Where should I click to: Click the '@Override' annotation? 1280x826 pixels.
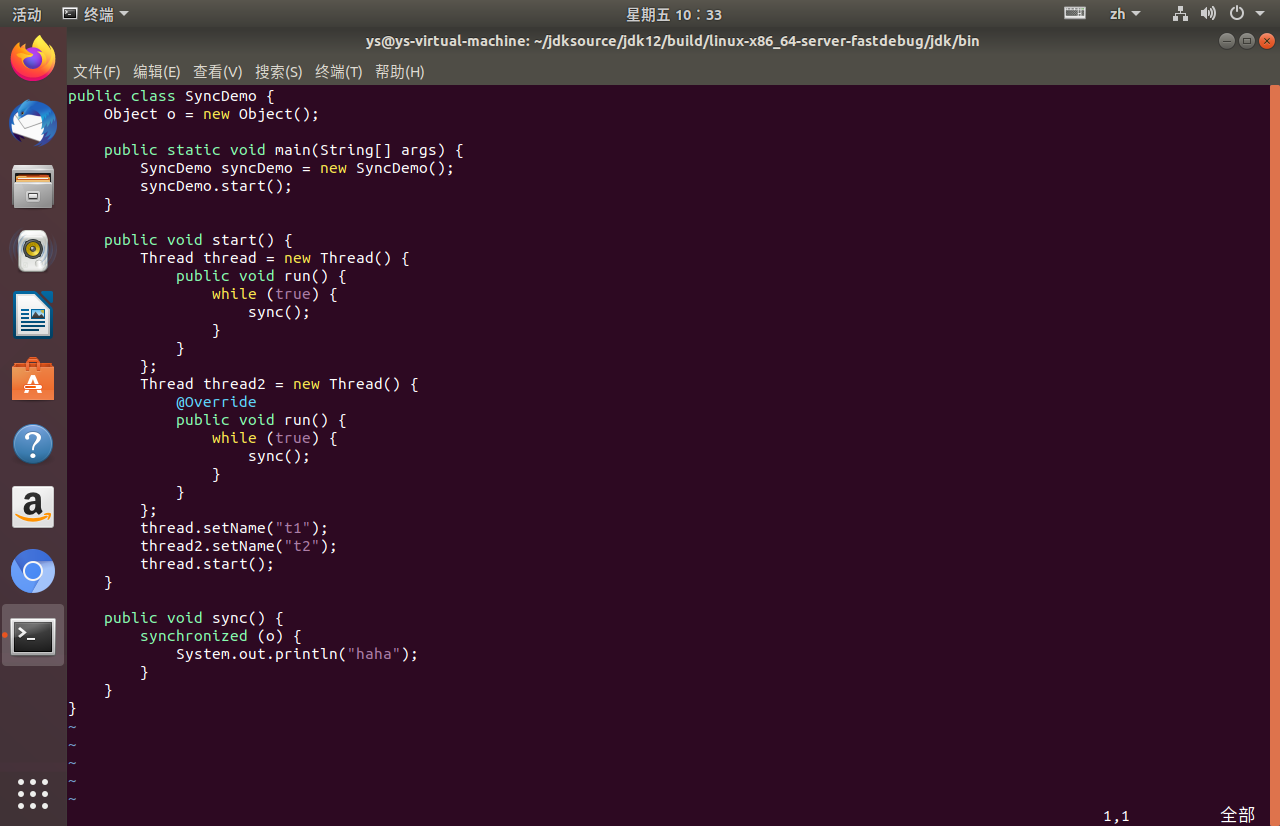coord(216,402)
